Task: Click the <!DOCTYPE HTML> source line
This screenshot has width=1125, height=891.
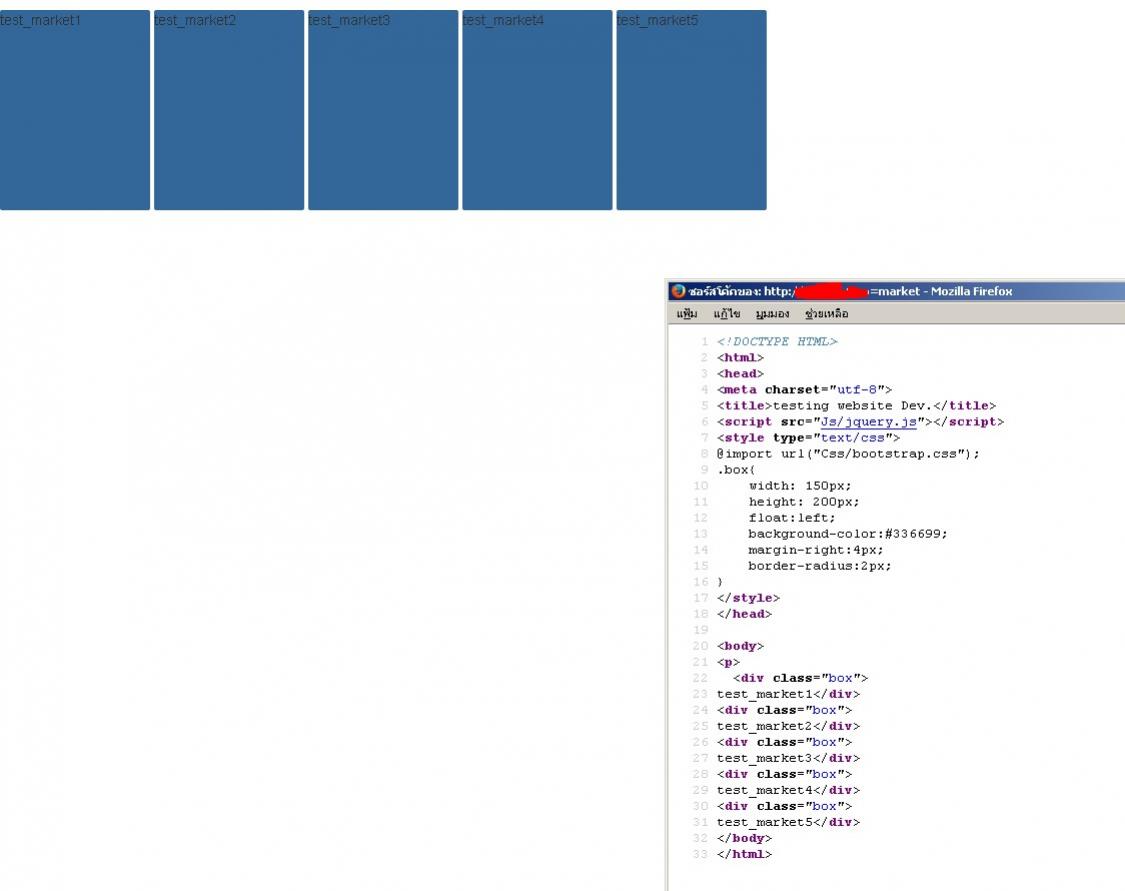Action: click(777, 341)
